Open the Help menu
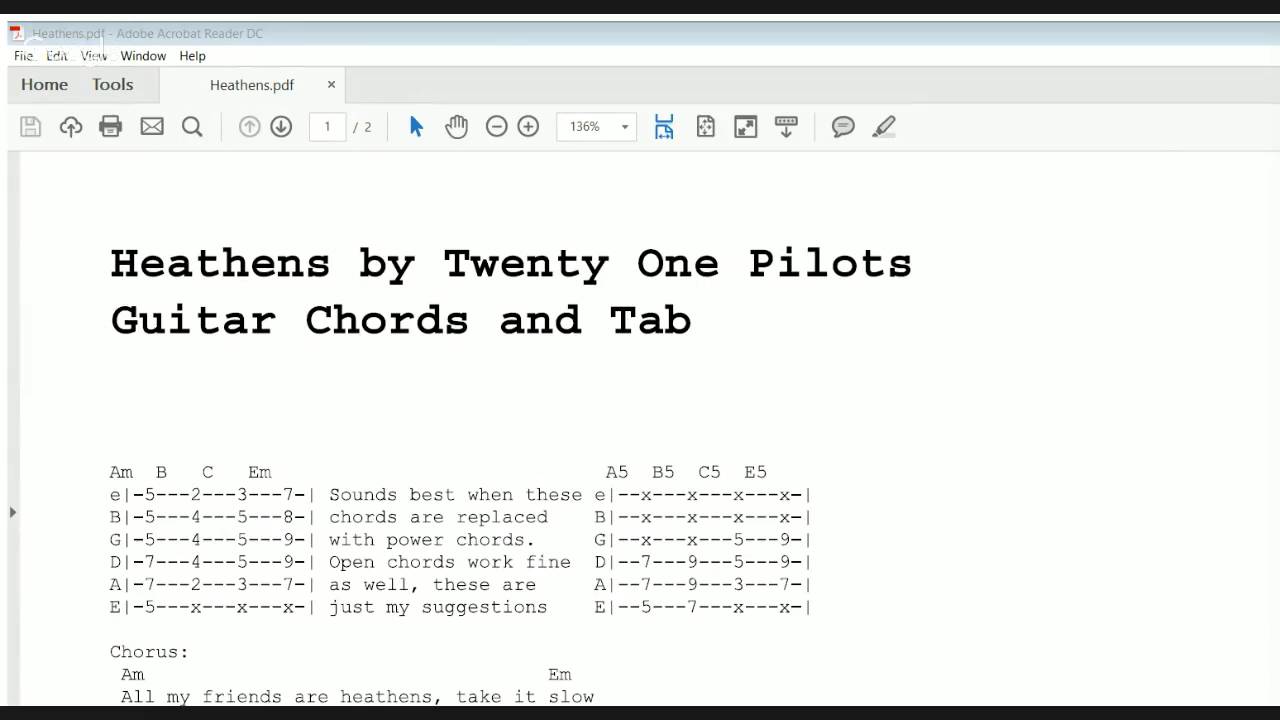1280x720 pixels. pos(192,56)
